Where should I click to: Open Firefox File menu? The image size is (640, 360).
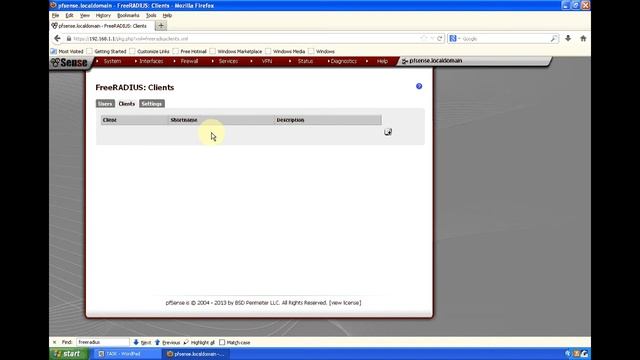coord(56,15)
